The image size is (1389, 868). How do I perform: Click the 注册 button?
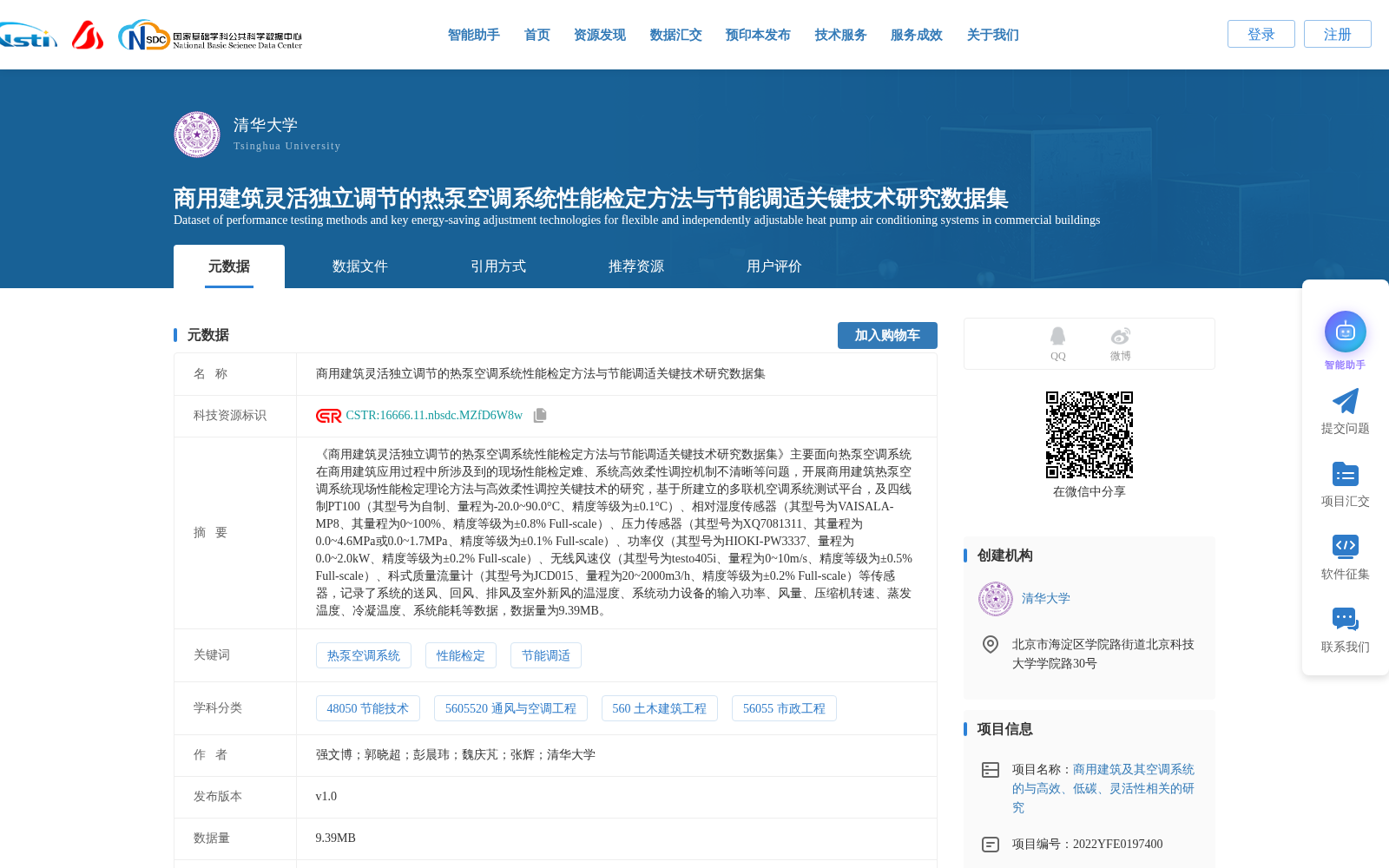1338,34
